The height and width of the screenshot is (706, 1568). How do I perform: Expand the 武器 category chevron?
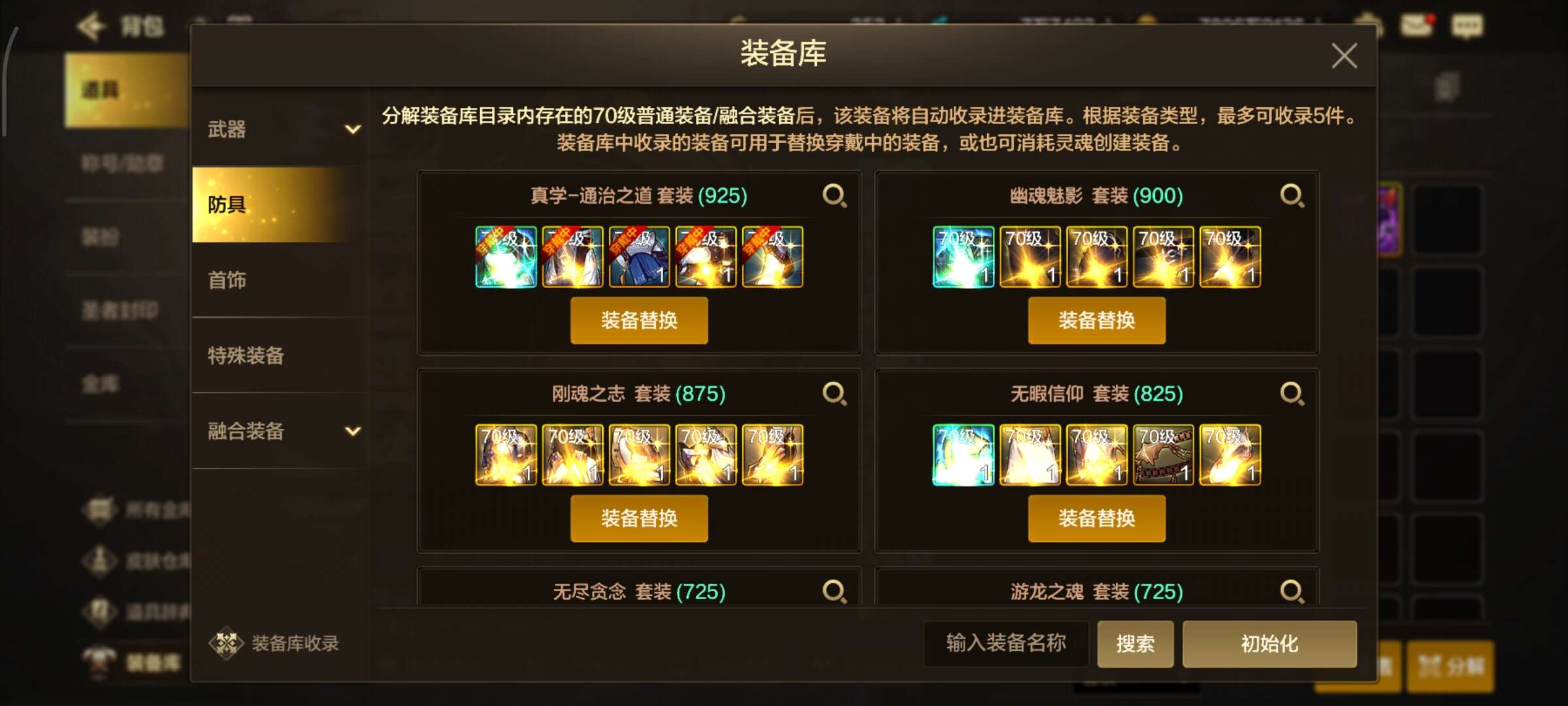[353, 129]
